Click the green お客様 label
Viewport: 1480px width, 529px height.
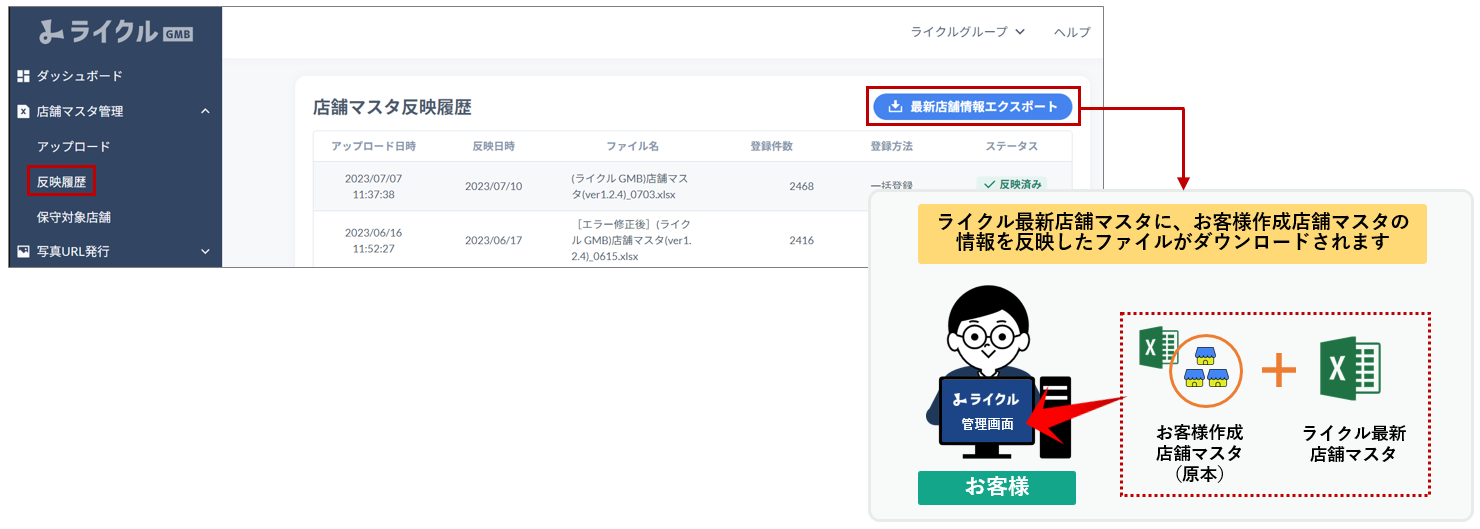[x=996, y=488]
